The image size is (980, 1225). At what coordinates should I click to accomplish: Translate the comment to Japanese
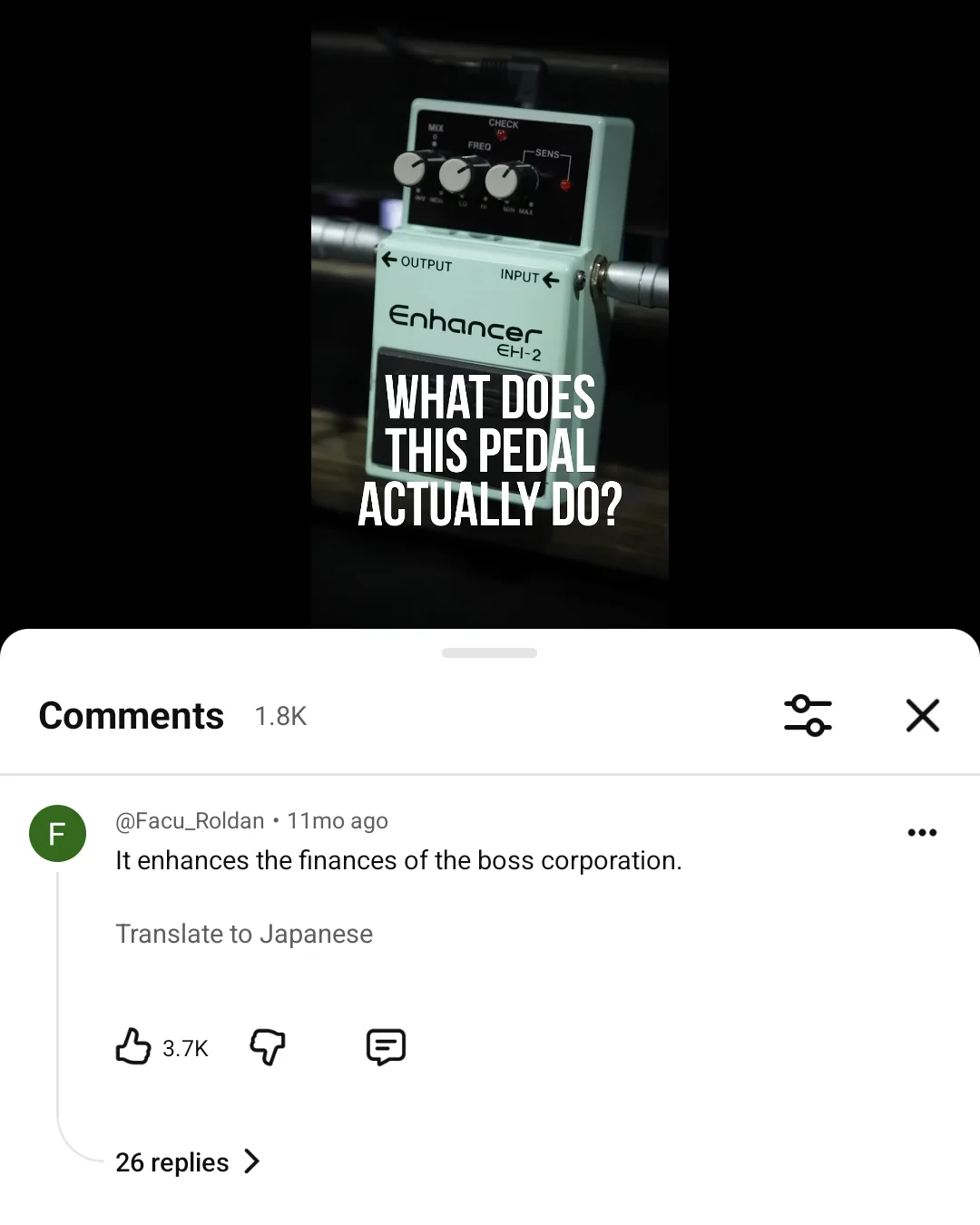[244, 934]
